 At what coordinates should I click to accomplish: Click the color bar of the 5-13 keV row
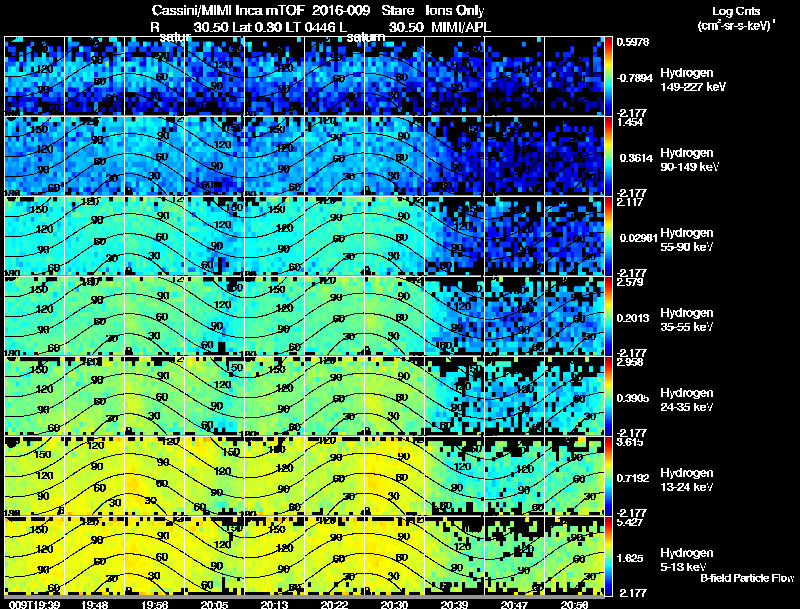tap(608, 556)
